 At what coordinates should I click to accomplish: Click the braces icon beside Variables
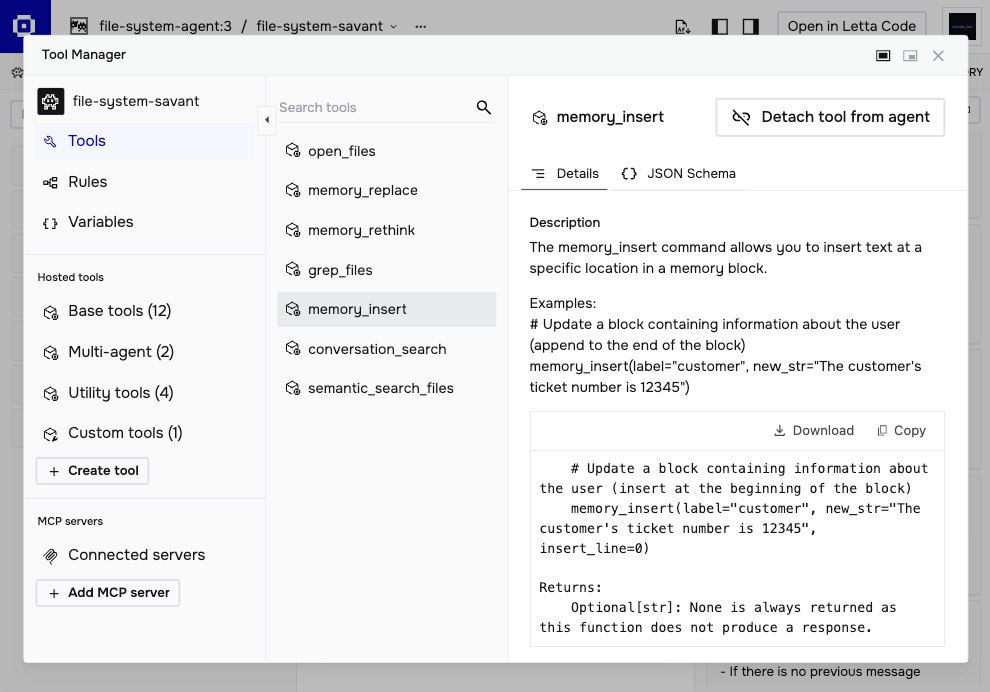(x=51, y=223)
